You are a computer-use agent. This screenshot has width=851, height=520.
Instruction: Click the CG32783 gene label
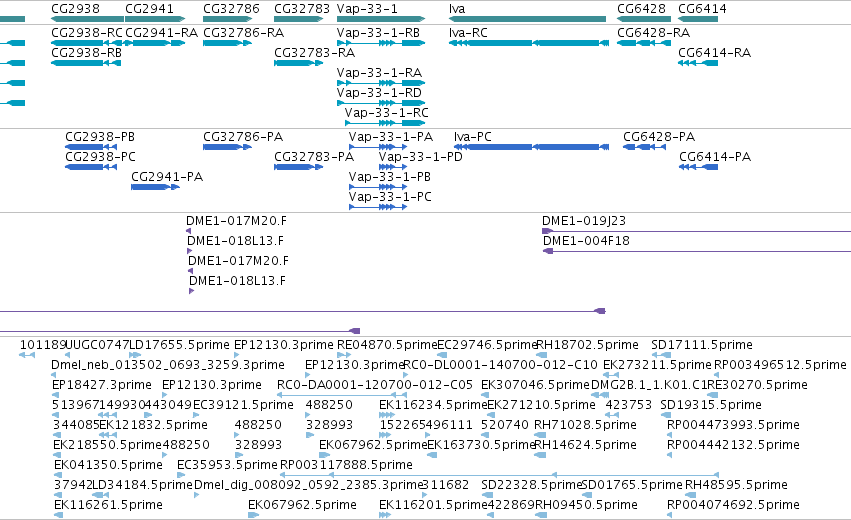click(x=302, y=9)
